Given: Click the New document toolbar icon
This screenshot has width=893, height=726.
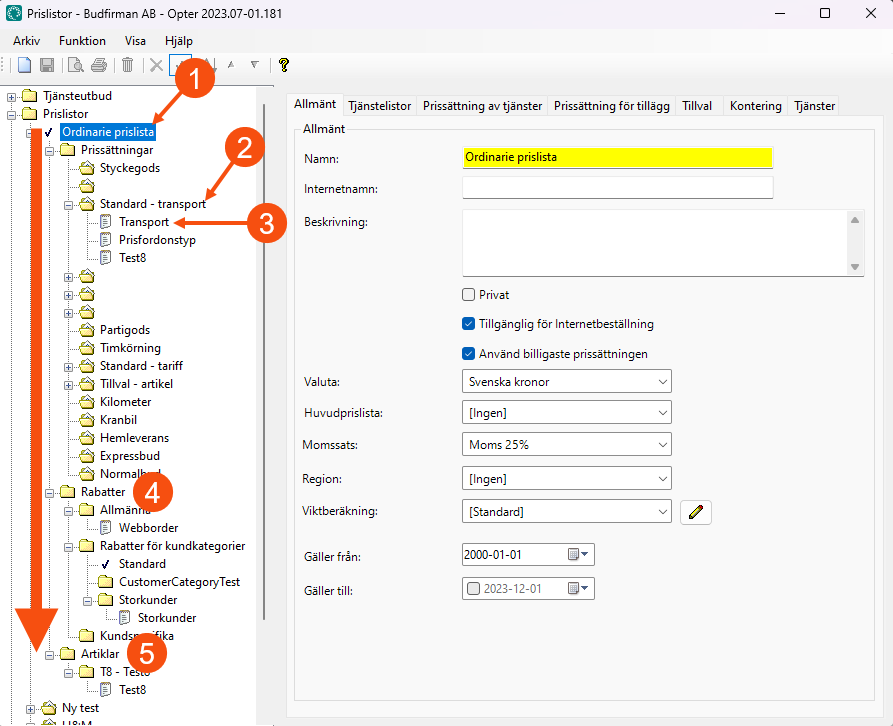Looking at the screenshot, I should (x=24, y=65).
